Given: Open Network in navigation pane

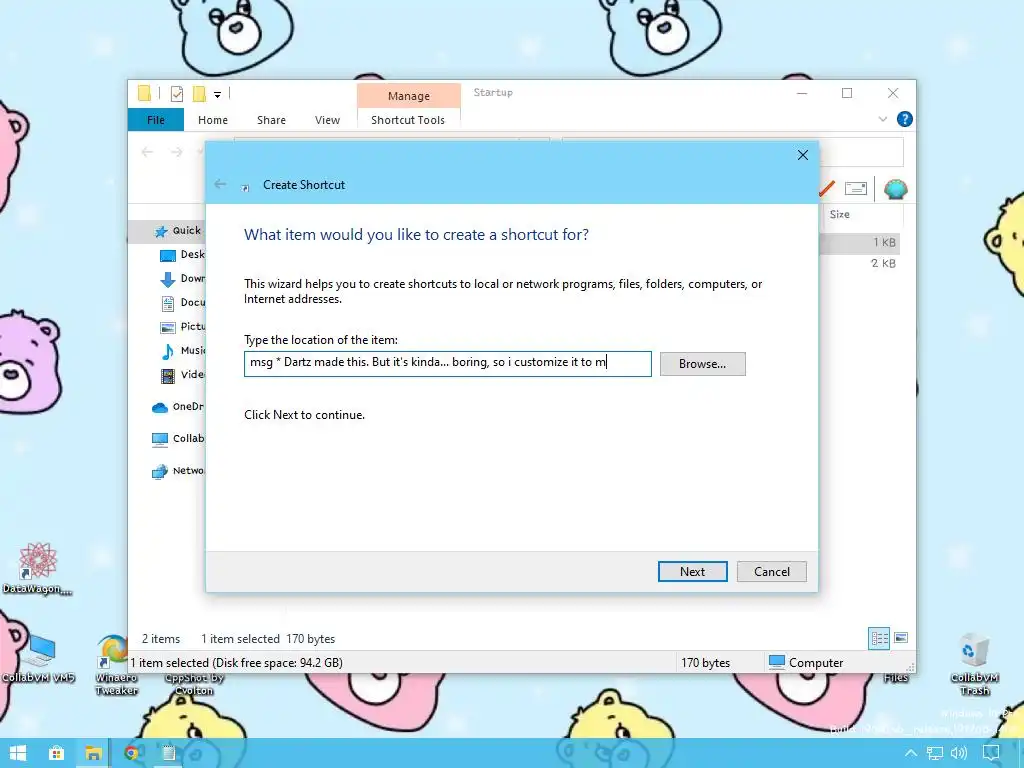Looking at the screenshot, I should pos(178,471).
